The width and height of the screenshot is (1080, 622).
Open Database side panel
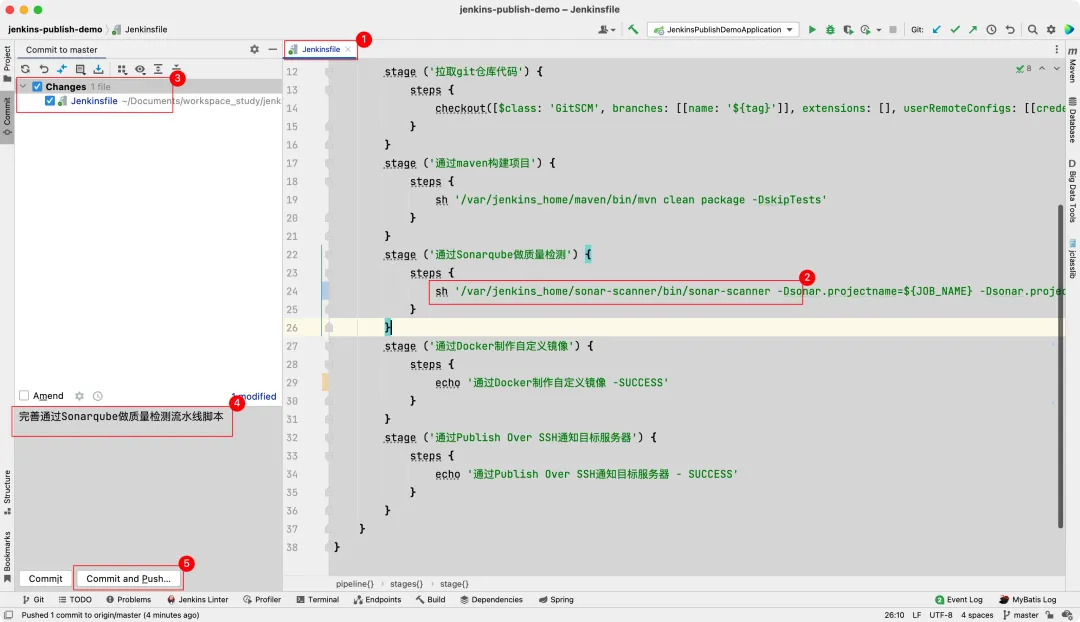coord(1072,120)
